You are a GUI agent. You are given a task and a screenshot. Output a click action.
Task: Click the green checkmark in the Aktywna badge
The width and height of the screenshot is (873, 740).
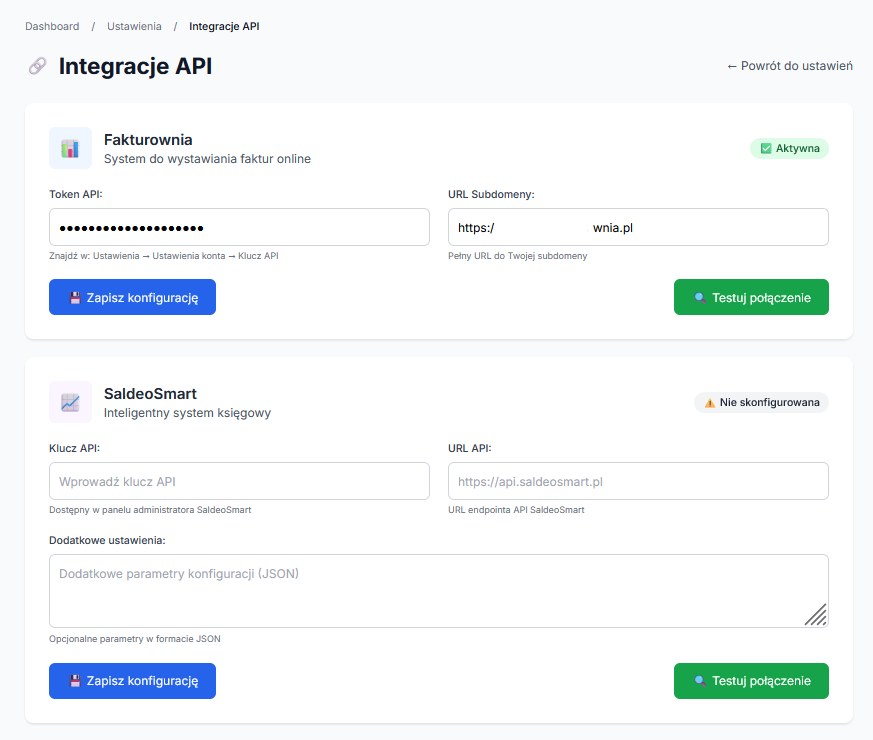tap(766, 149)
